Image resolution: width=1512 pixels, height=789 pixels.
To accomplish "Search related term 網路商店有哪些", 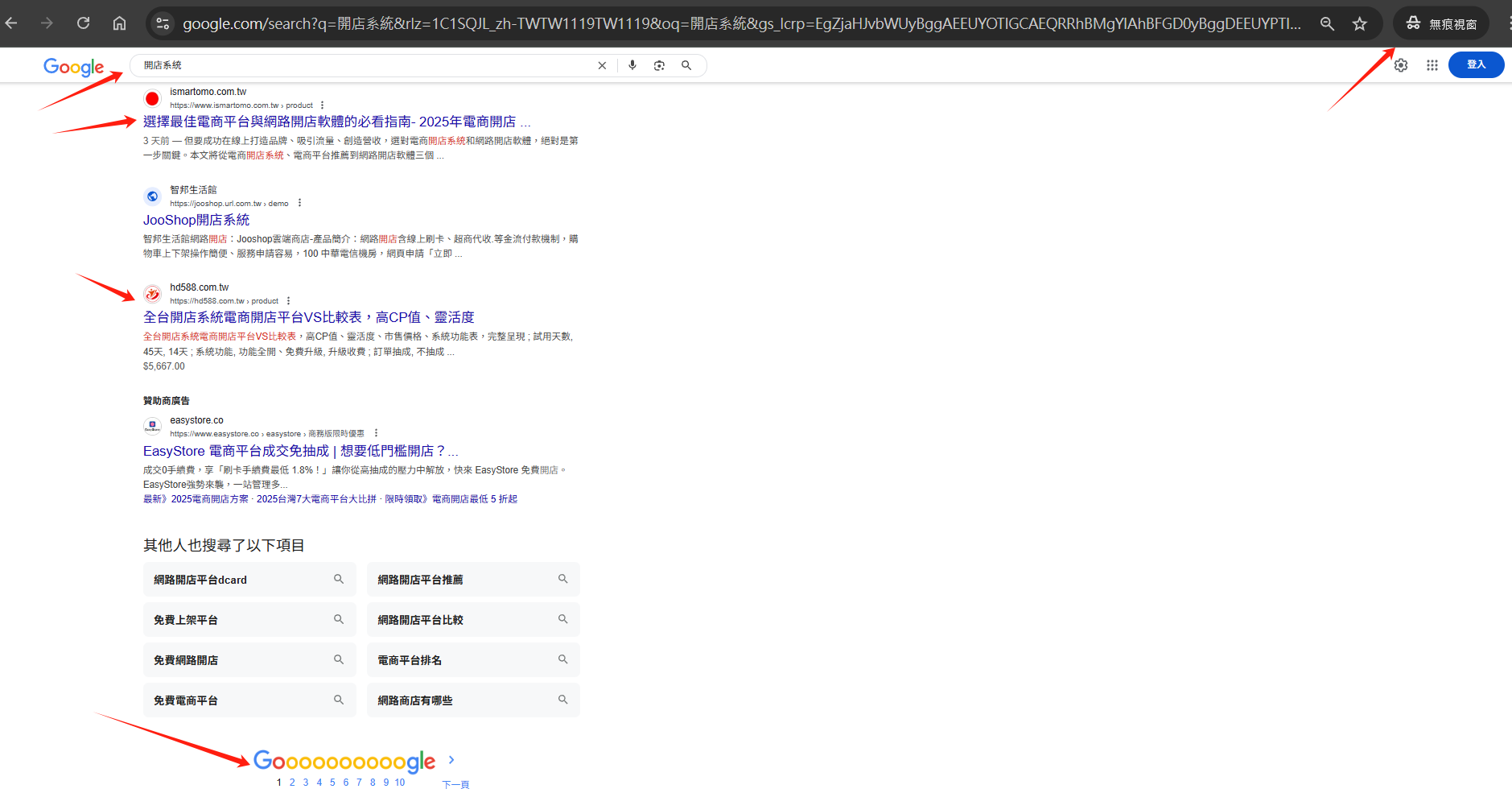I will click(x=473, y=700).
